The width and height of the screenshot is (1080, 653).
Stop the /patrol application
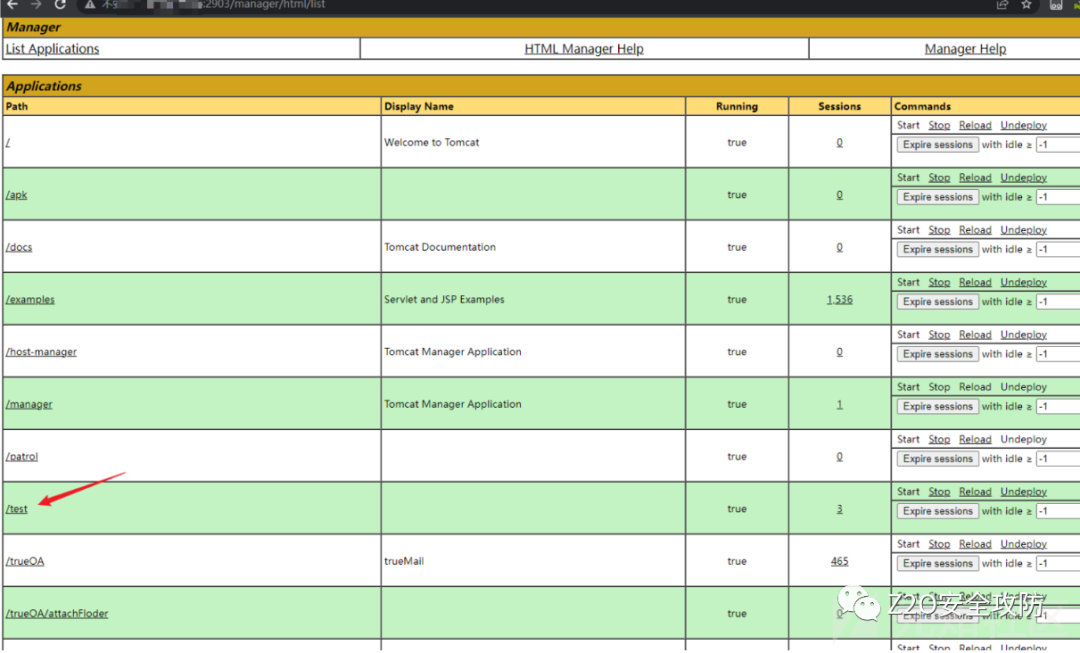click(939, 439)
